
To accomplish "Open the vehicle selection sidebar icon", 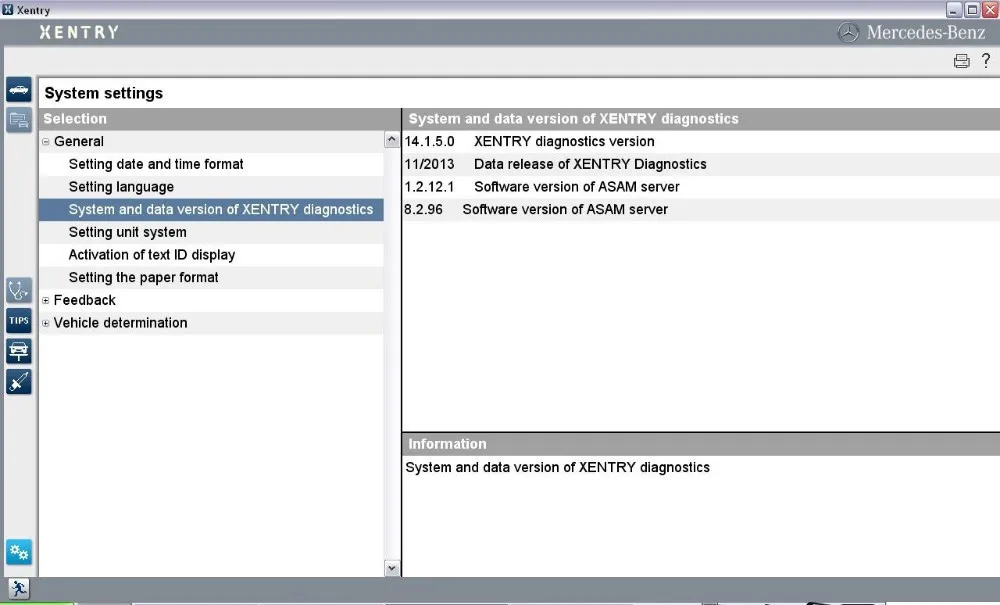I will [x=18, y=89].
